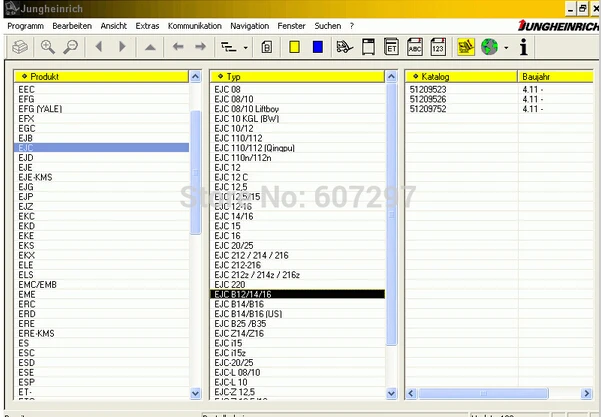601x417 pixels.
Task: Click the globe language icon
Action: click(x=489, y=47)
